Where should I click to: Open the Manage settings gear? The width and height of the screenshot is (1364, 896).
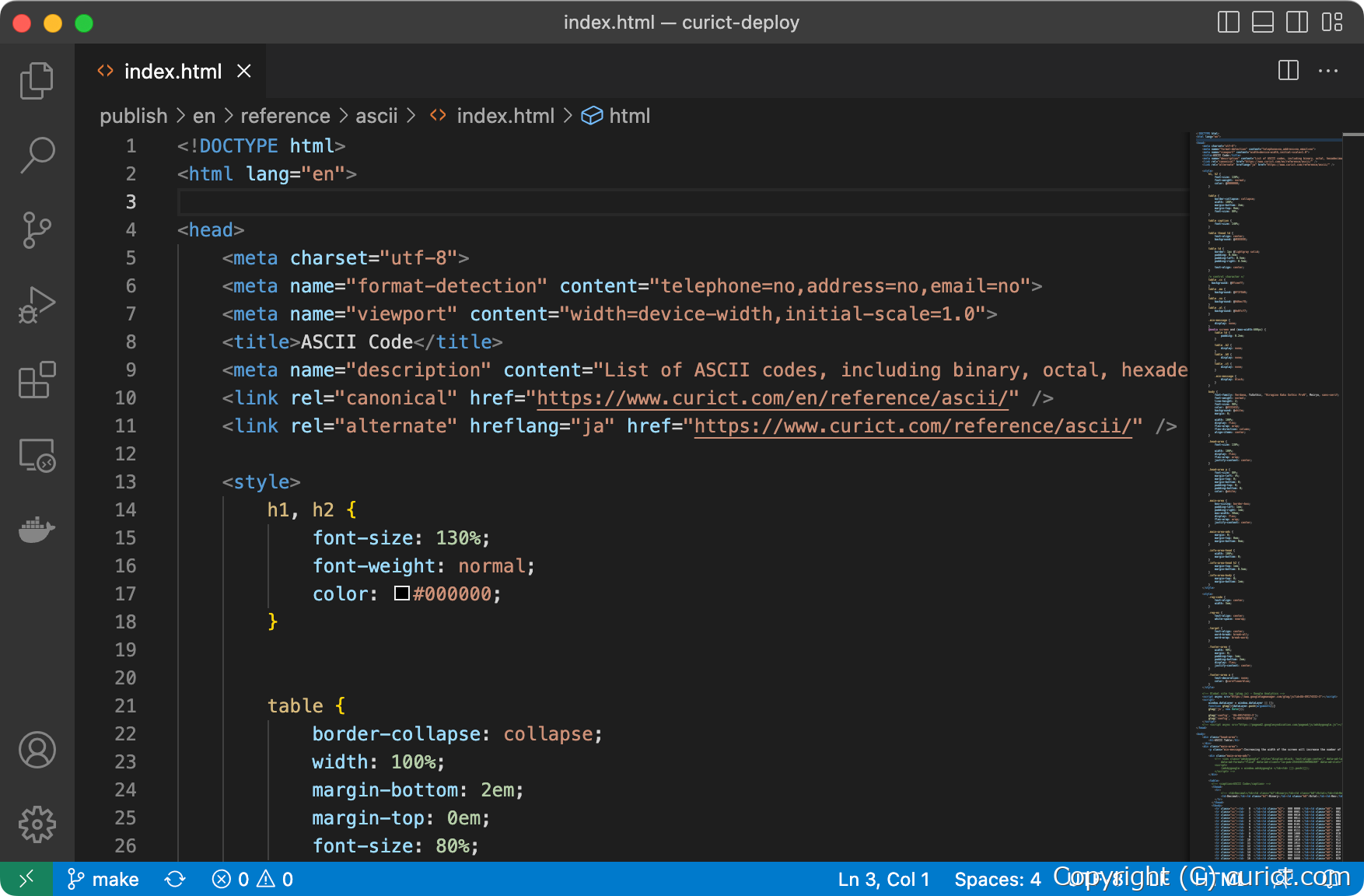[x=37, y=824]
